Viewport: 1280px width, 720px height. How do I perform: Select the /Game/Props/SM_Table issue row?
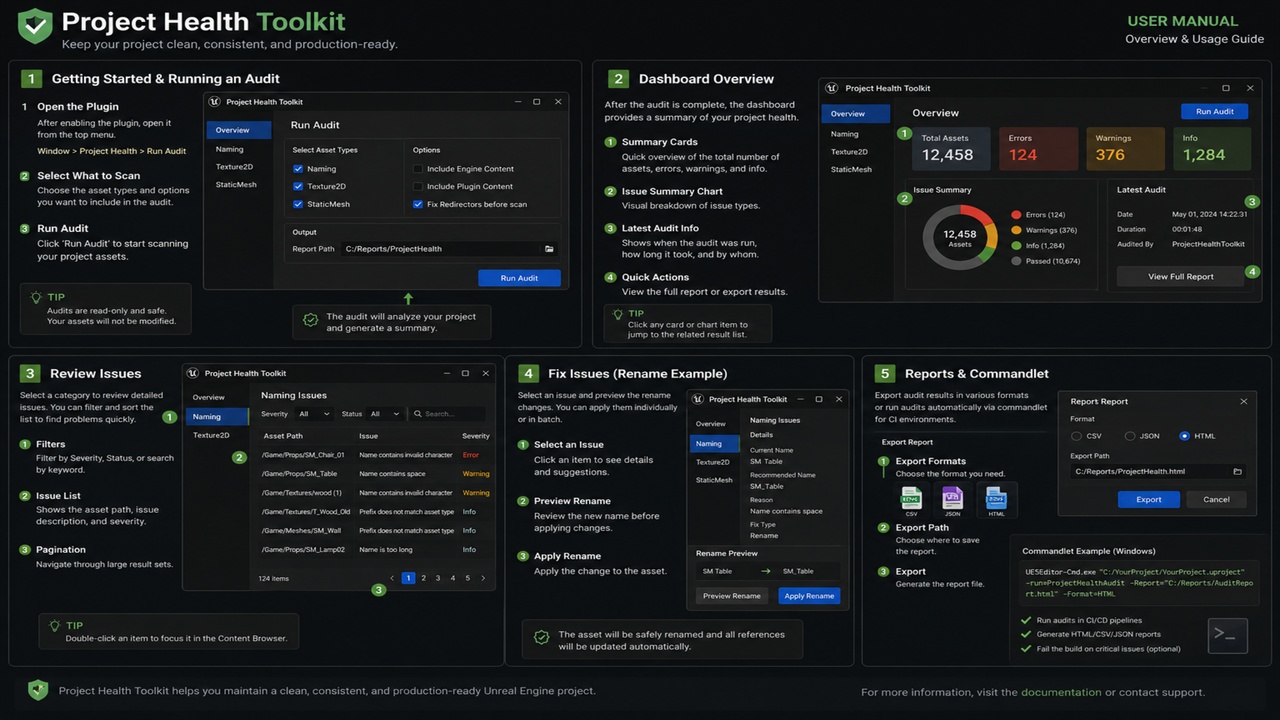click(x=375, y=474)
